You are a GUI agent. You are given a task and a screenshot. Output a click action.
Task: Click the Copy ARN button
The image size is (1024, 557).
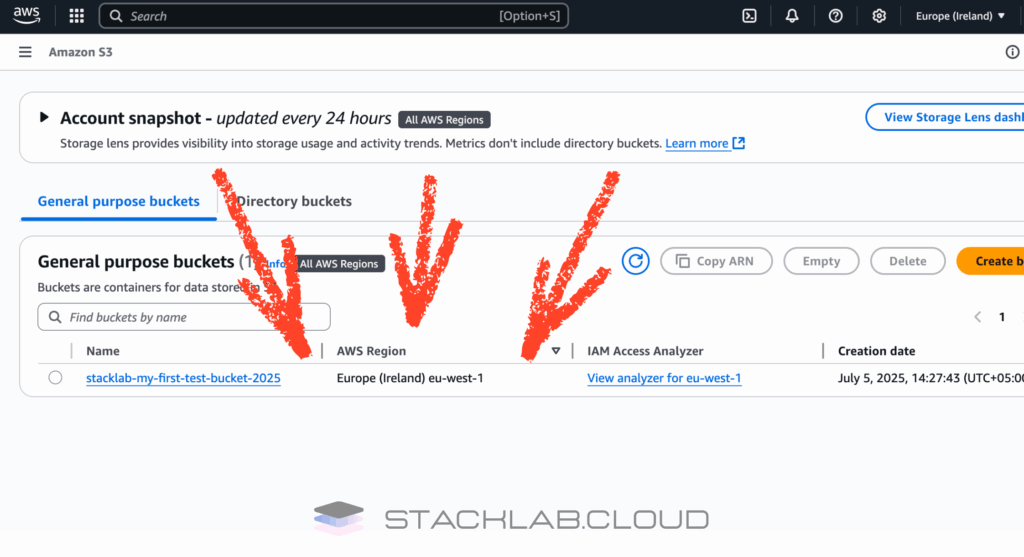click(716, 261)
